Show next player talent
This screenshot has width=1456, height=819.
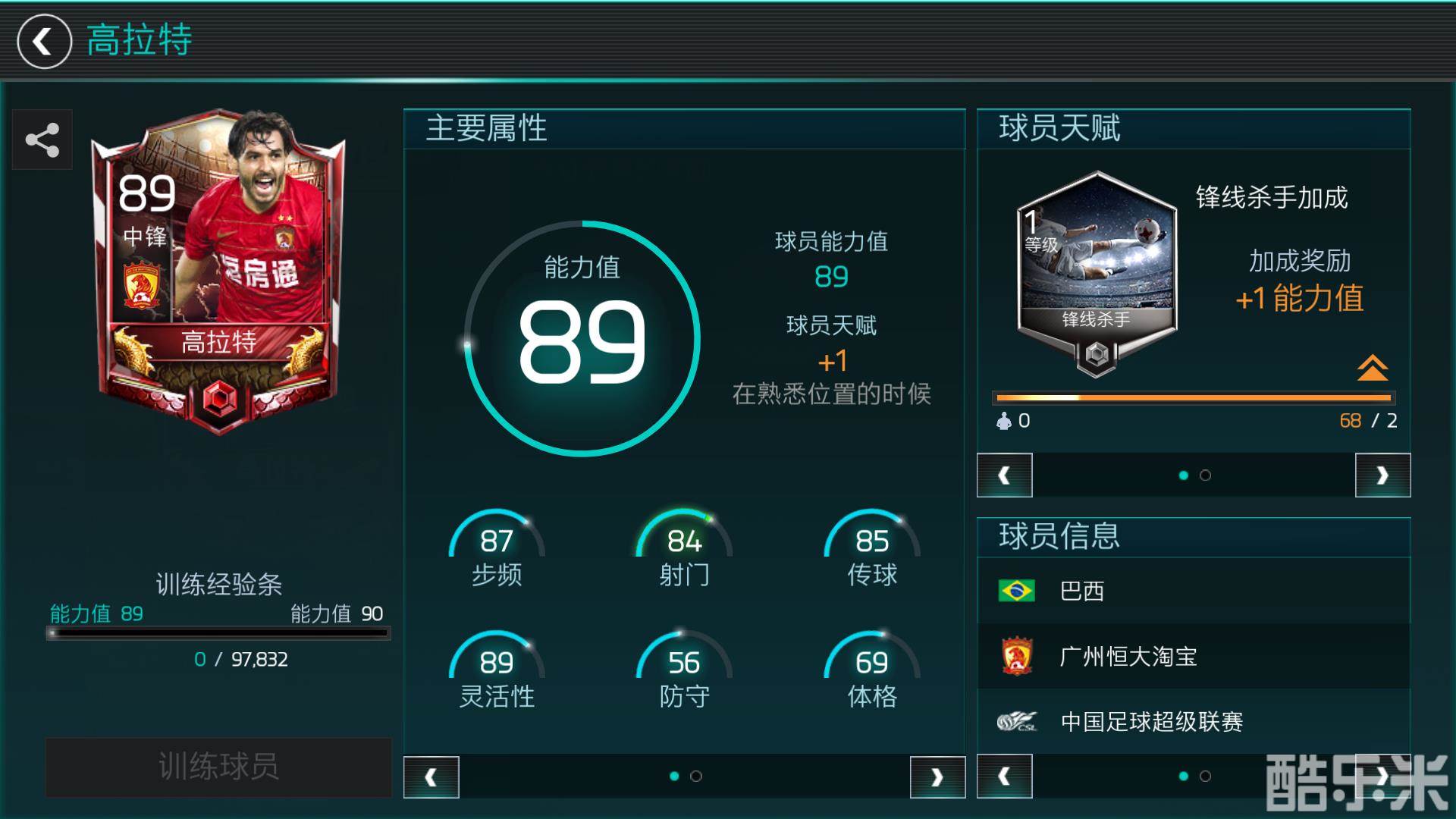1382,475
